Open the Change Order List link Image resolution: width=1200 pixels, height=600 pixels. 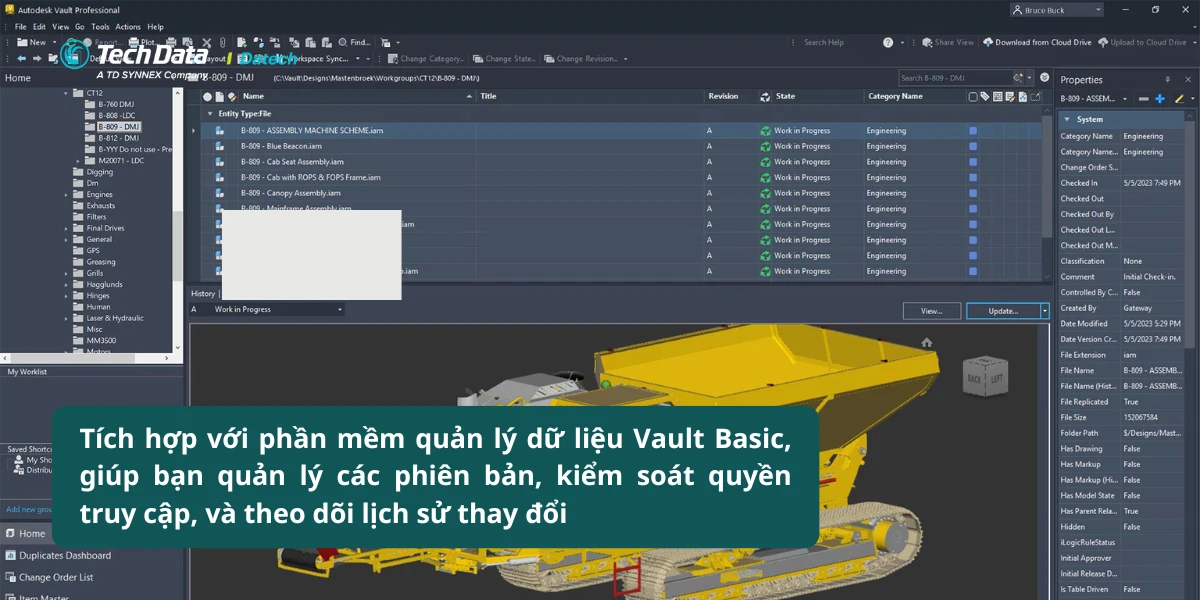click(x=48, y=577)
